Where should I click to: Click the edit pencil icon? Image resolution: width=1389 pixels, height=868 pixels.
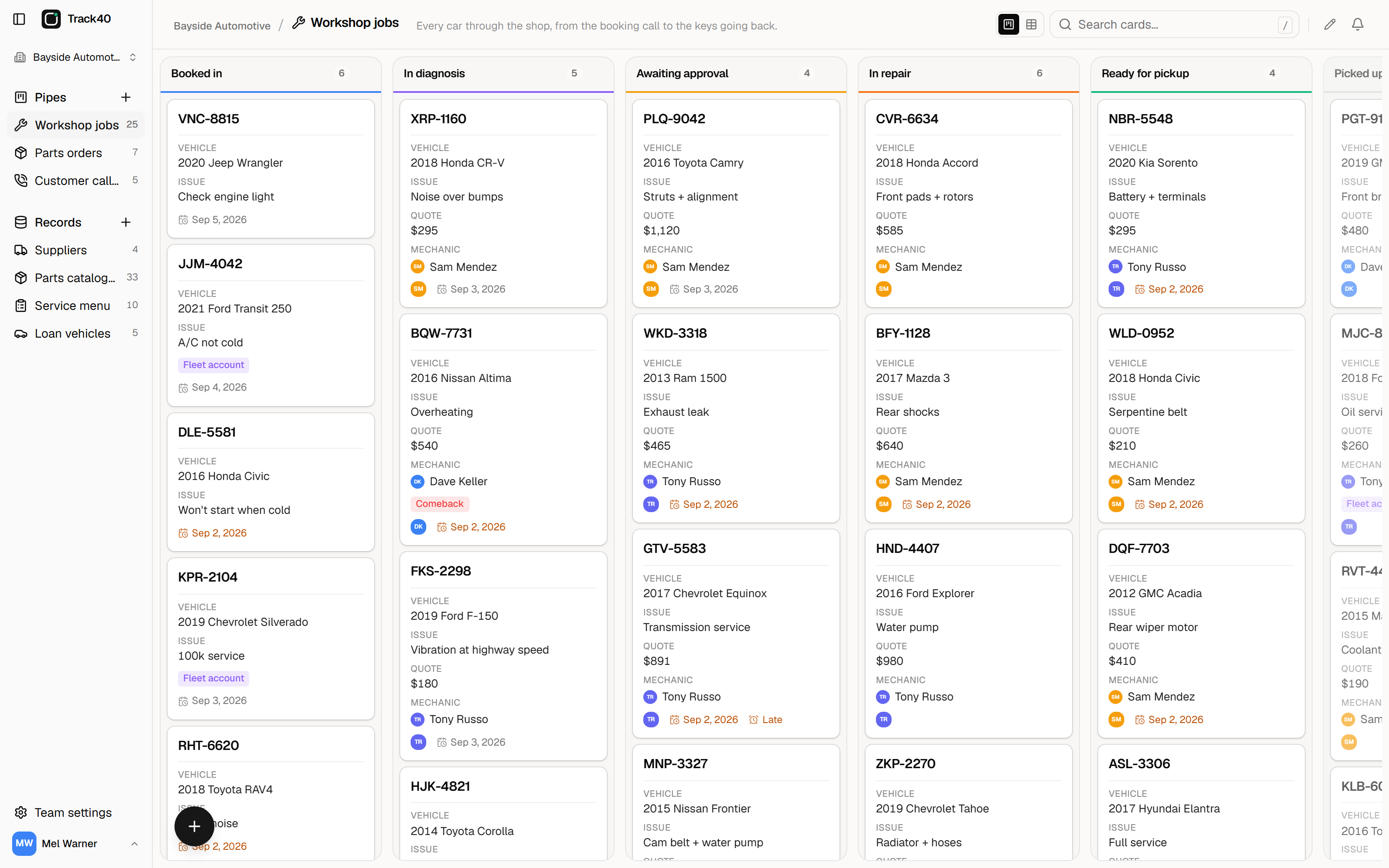1330,24
